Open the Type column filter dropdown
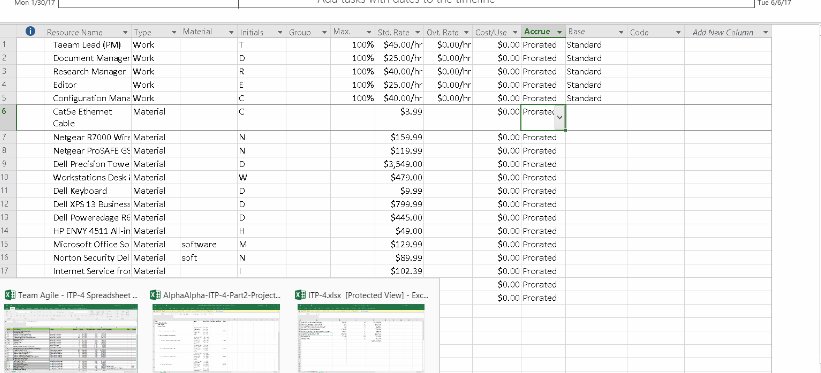 [174, 32]
